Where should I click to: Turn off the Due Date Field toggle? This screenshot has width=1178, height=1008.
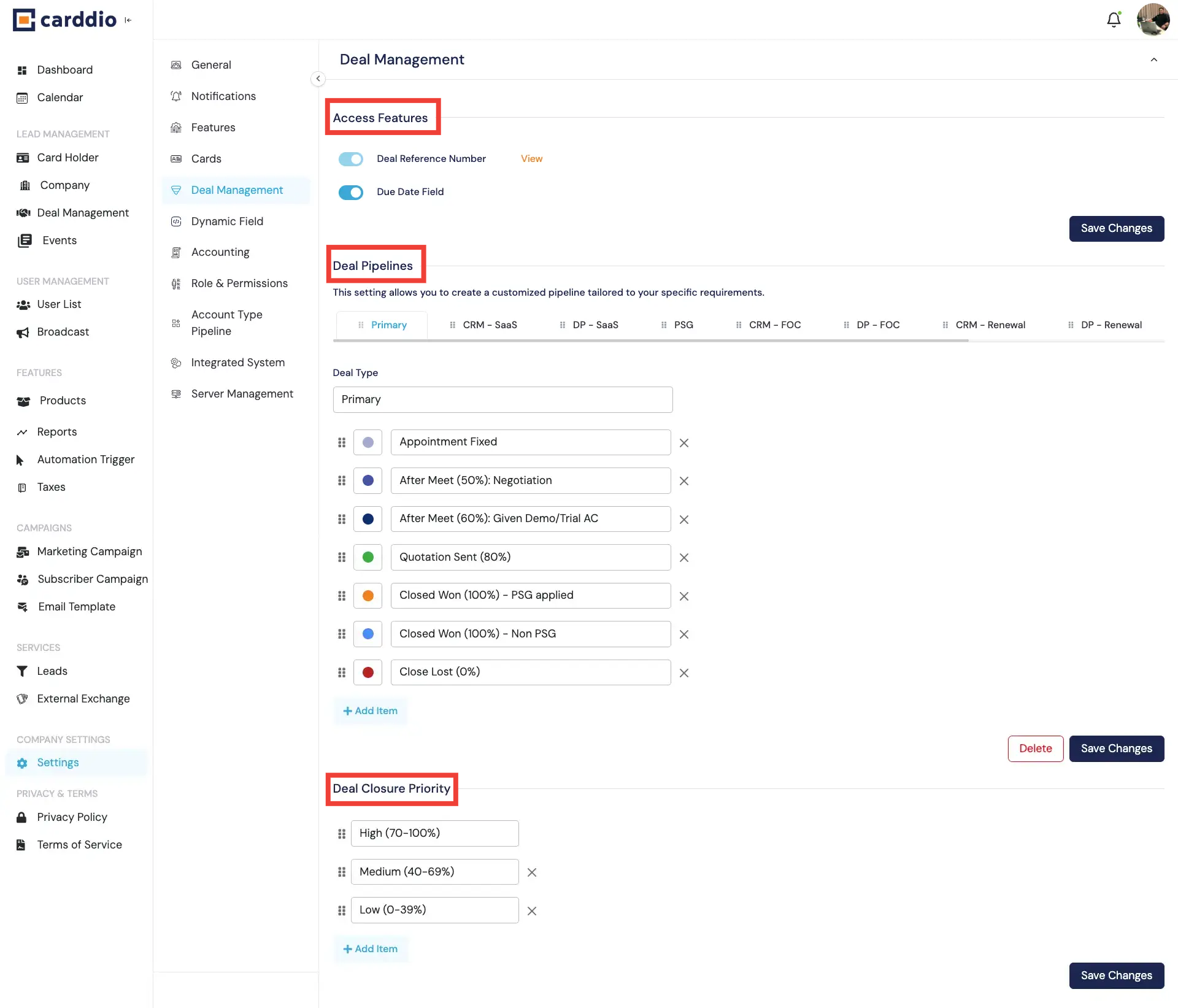pyautogui.click(x=350, y=192)
